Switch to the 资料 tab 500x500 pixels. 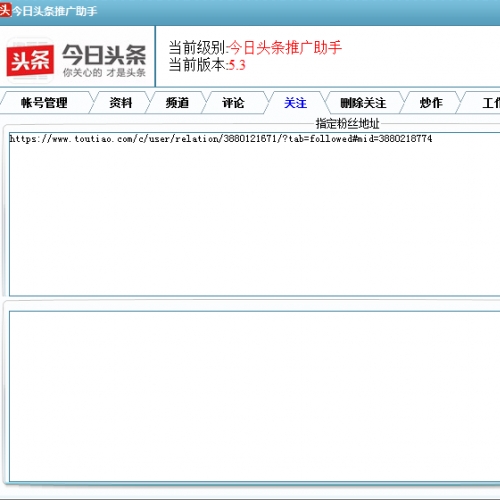pyautogui.click(x=121, y=103)
